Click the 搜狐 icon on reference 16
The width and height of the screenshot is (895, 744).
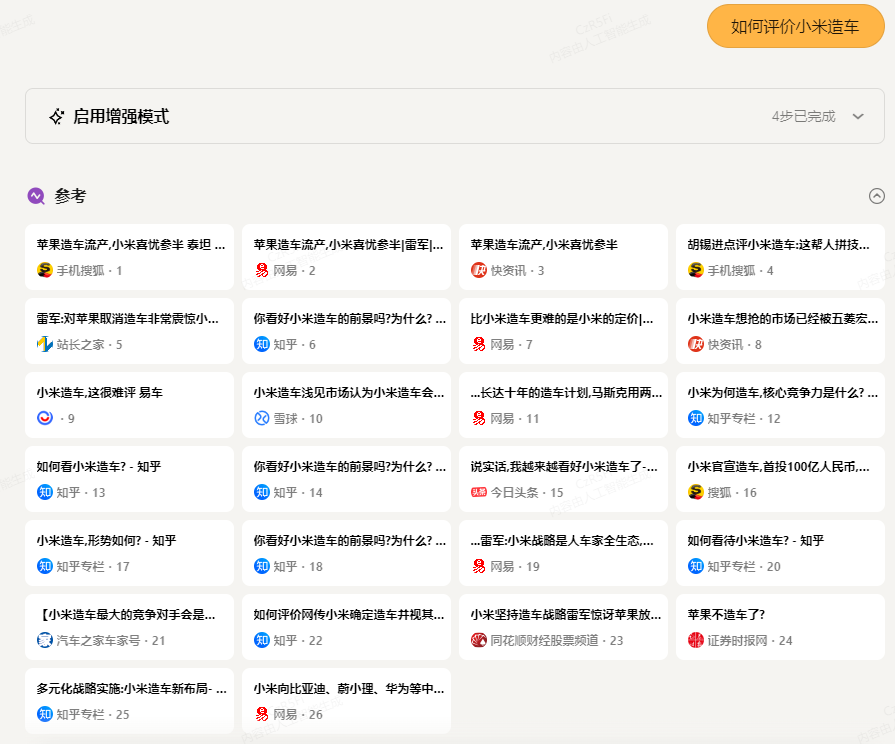click(x=695, y=492)
